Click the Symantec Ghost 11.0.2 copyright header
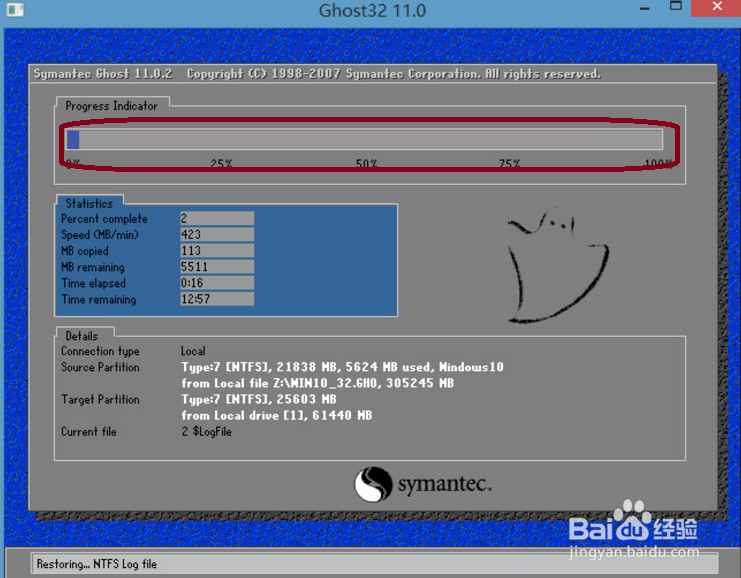 tap(317, 74)
